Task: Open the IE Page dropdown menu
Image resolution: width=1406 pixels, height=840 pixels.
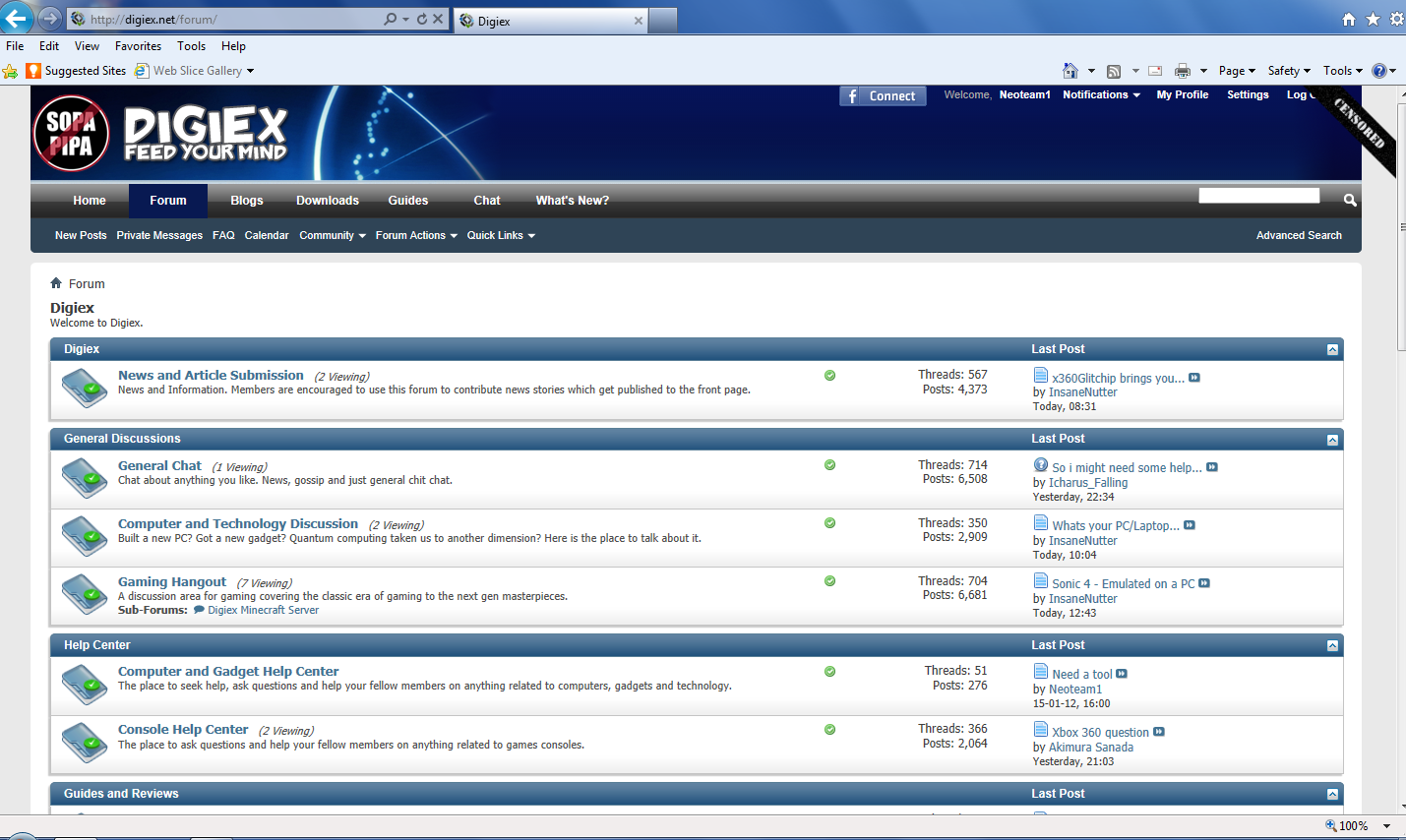Action: pos(1237,71)
